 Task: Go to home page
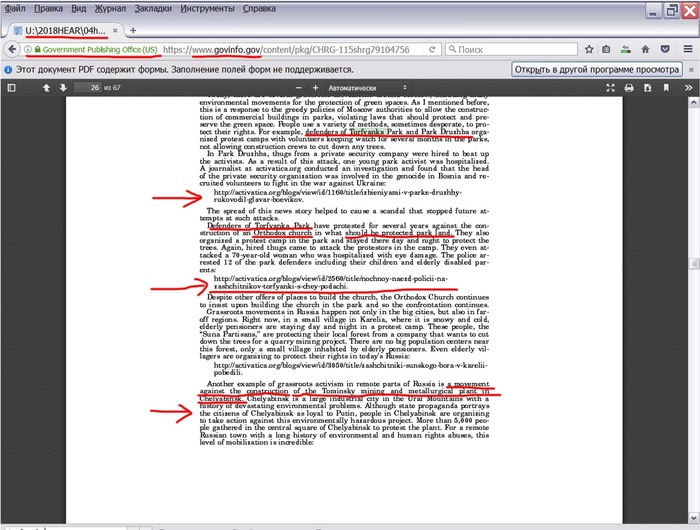click(646, 49)
